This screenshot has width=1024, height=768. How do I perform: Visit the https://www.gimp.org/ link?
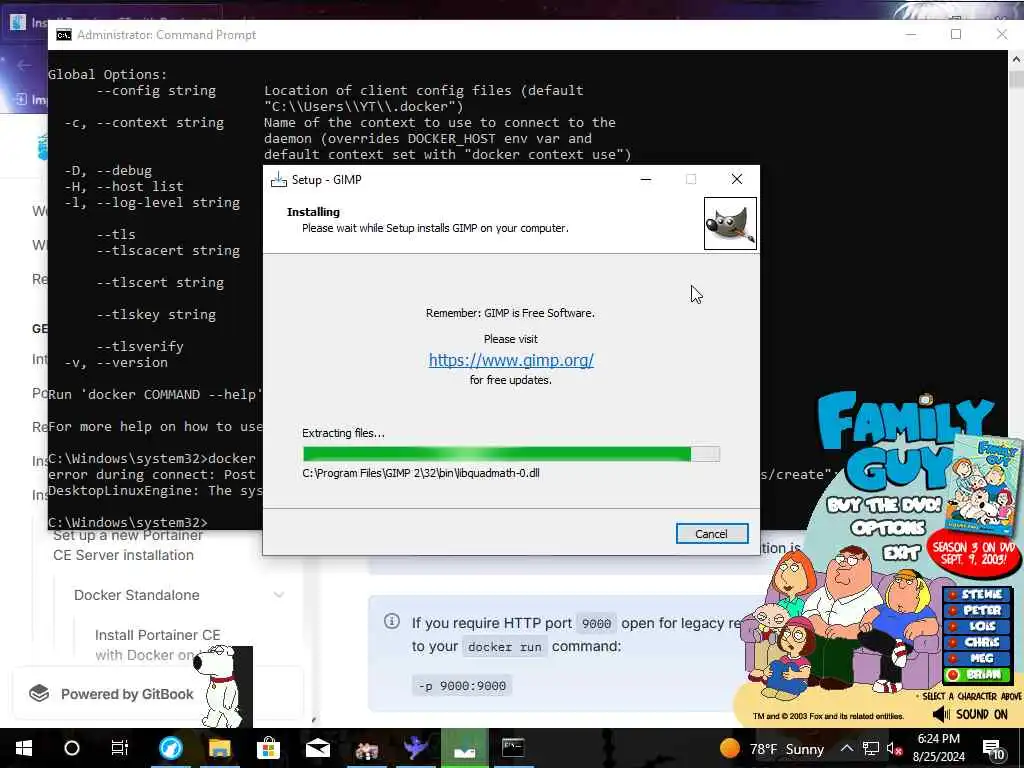(x=511, y=360)
